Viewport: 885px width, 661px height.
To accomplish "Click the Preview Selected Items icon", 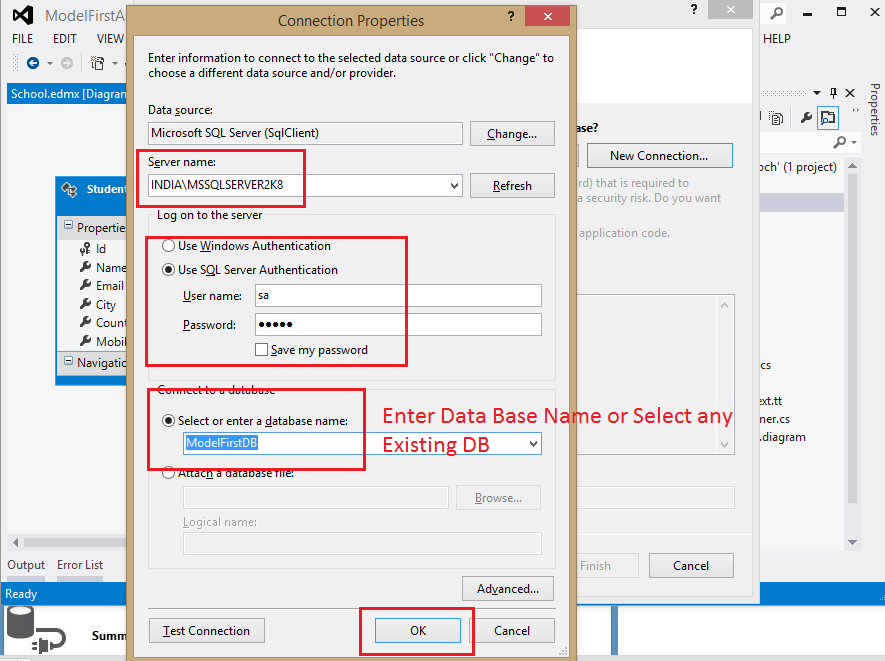I will pos(828,117).
